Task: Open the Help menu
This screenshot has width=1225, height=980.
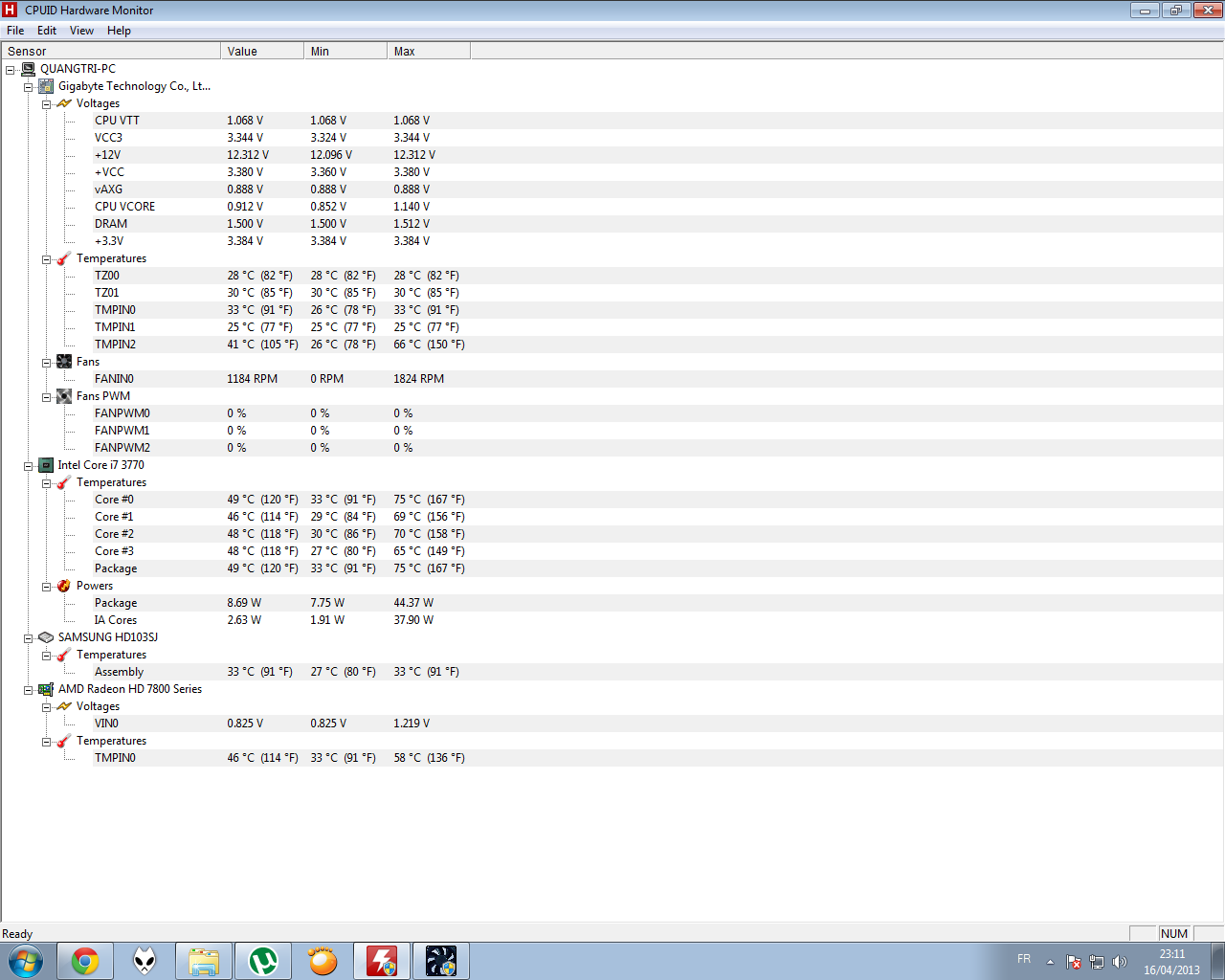Action: (x=119, y=31)
